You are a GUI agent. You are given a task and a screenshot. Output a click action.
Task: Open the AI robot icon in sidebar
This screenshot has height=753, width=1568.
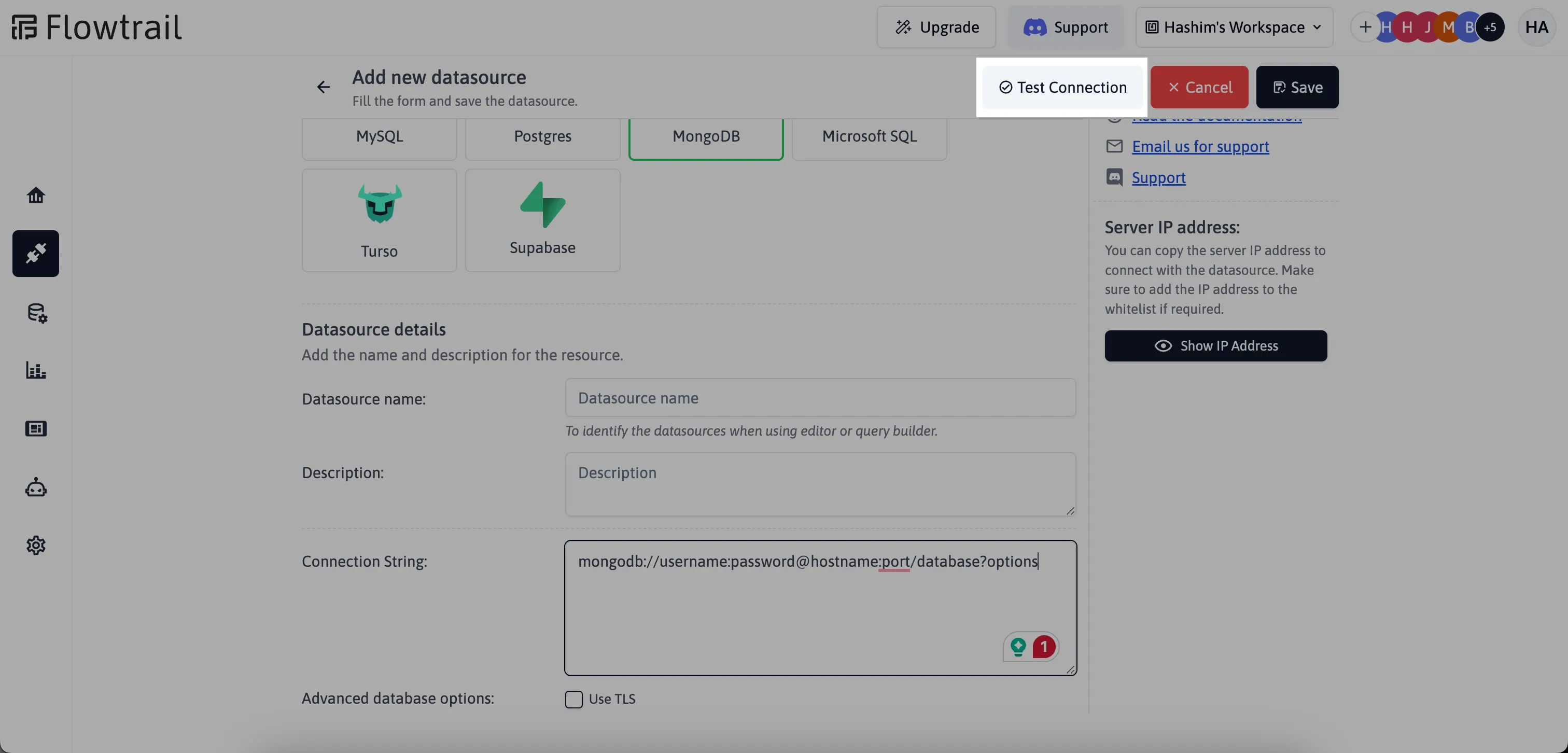36,487
